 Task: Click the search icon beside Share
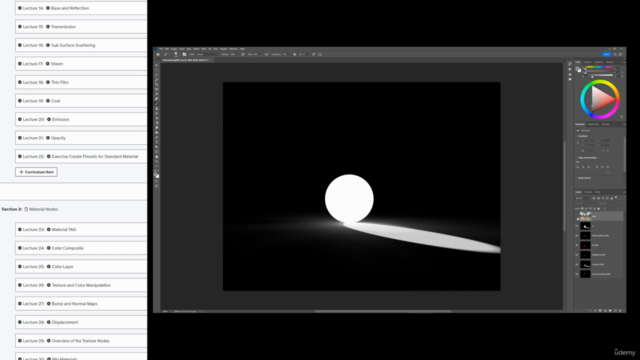click(x=615, y=54)
